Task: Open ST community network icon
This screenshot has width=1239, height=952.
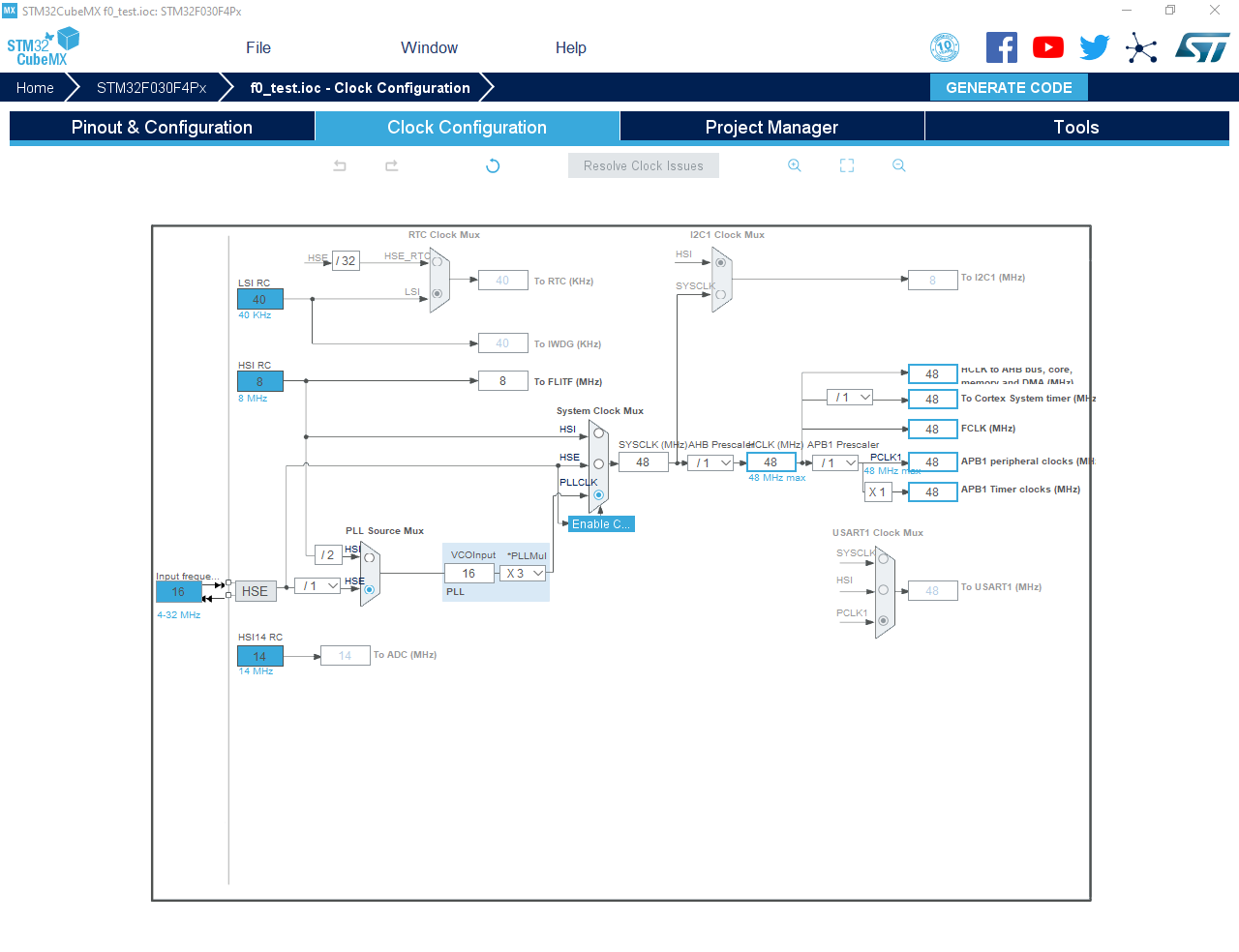Action: pos(1141,47)
